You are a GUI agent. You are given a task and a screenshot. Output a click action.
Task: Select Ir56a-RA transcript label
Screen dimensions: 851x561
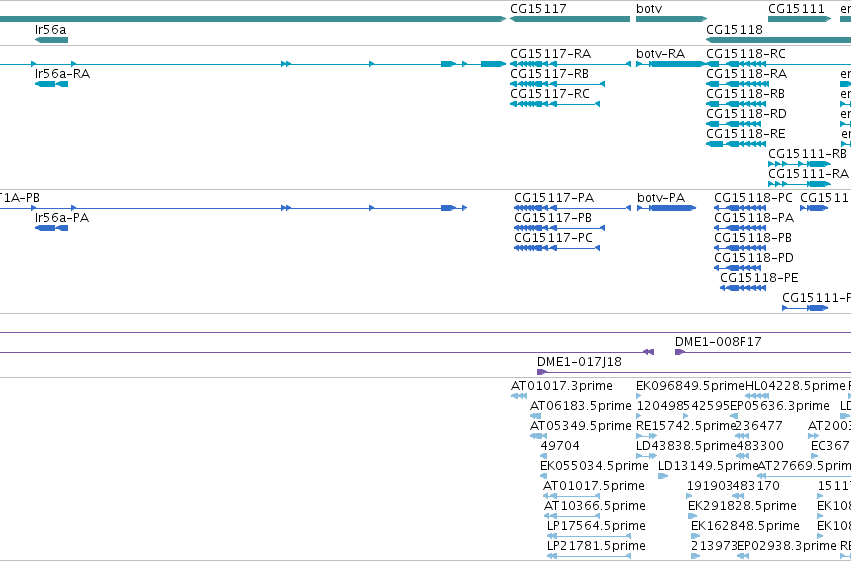[62, 74]
